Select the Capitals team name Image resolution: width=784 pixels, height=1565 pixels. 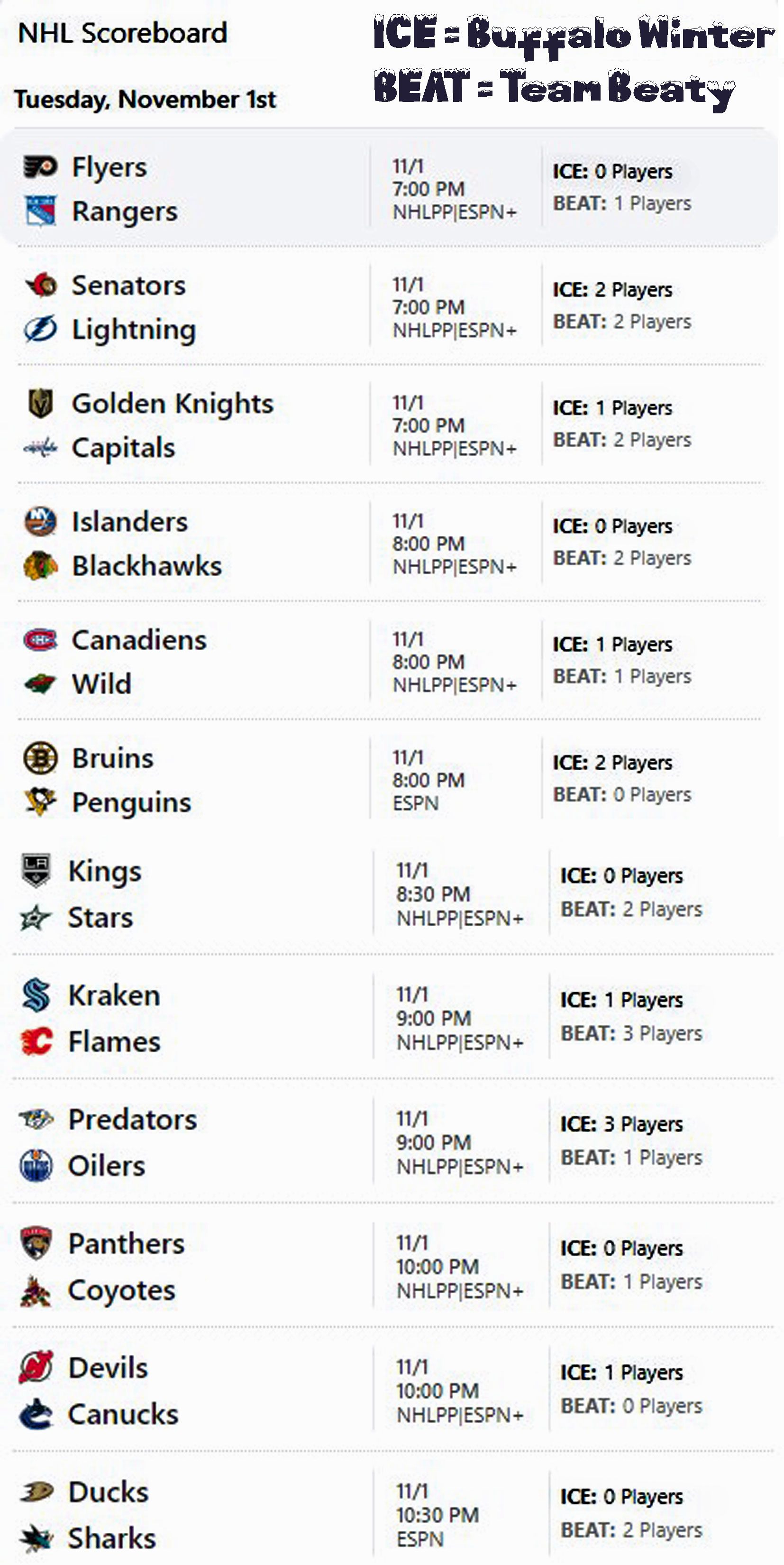coord(123,448)
